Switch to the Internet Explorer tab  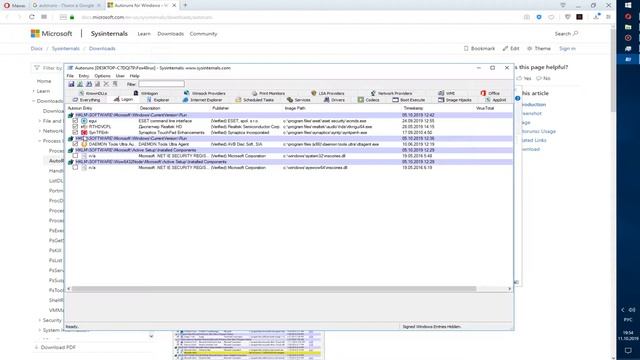pos(202,100)
